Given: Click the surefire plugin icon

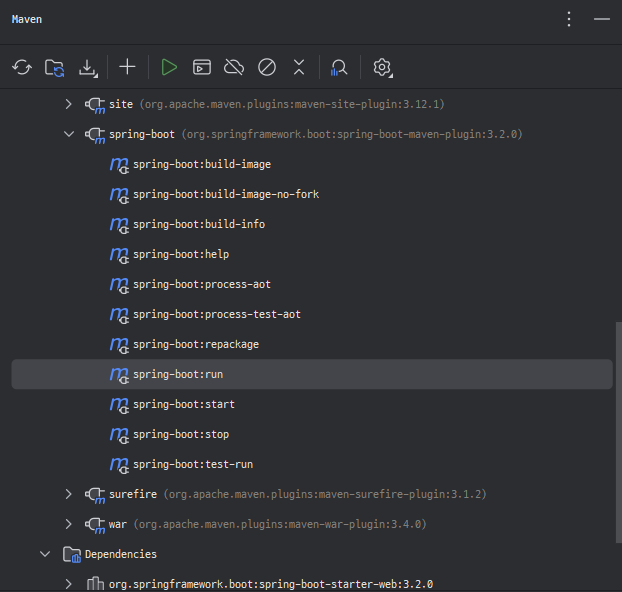Looking at the screenshot, I should [x=95, y=496].
